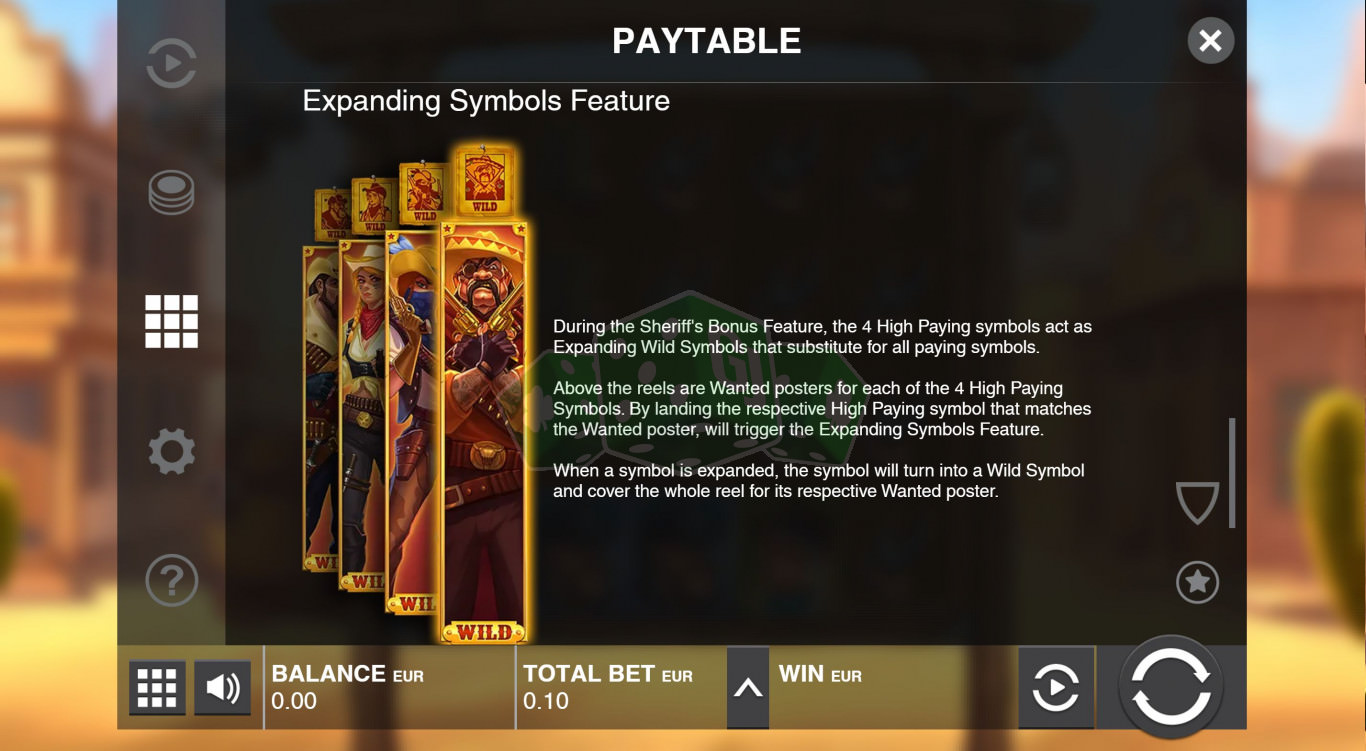The height and width of the screenshot is (751, 1366).
Task: Click the Expanding Symbols Feature title
Action: [486, 101]
